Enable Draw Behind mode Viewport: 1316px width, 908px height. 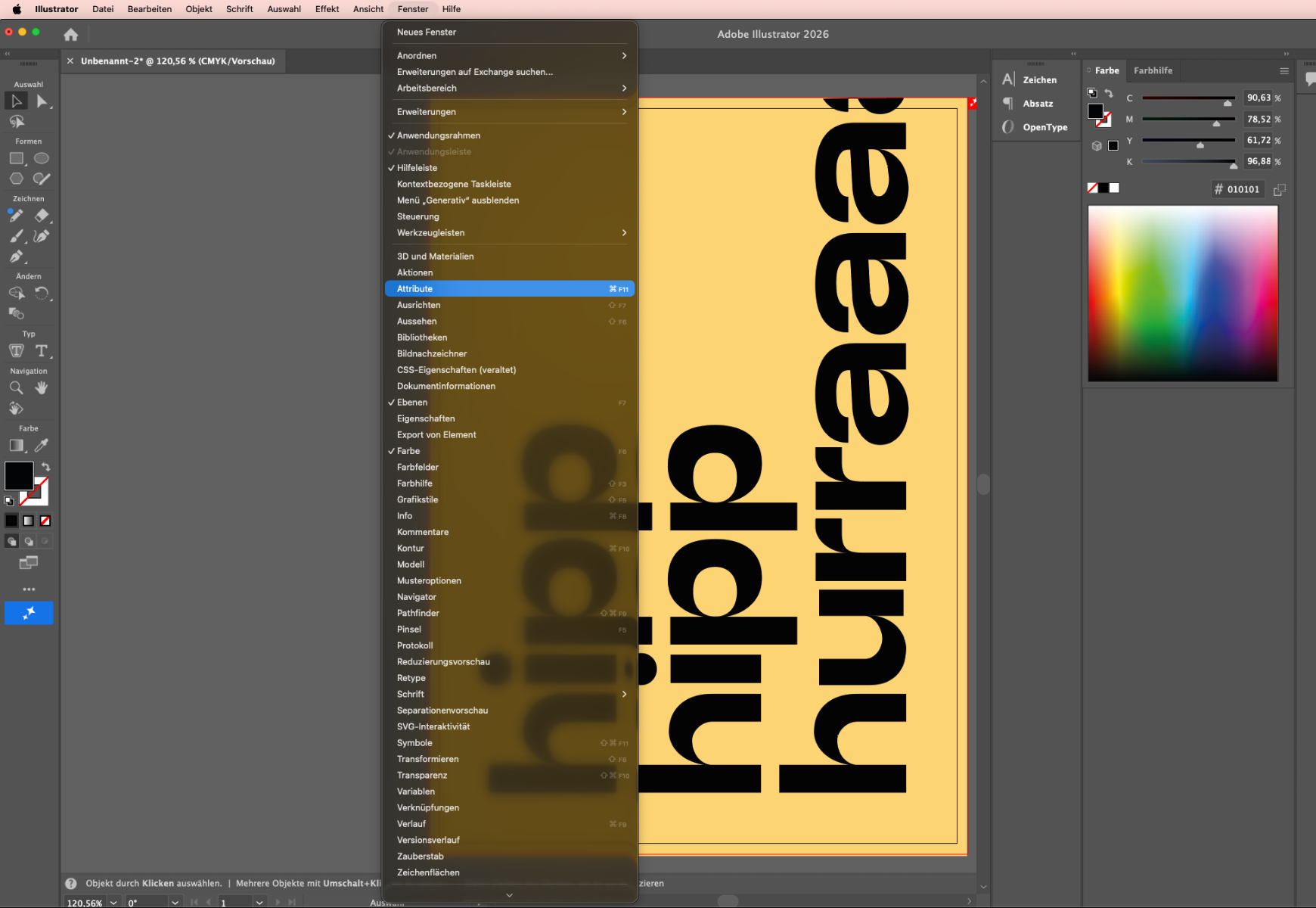coord(29,541)
